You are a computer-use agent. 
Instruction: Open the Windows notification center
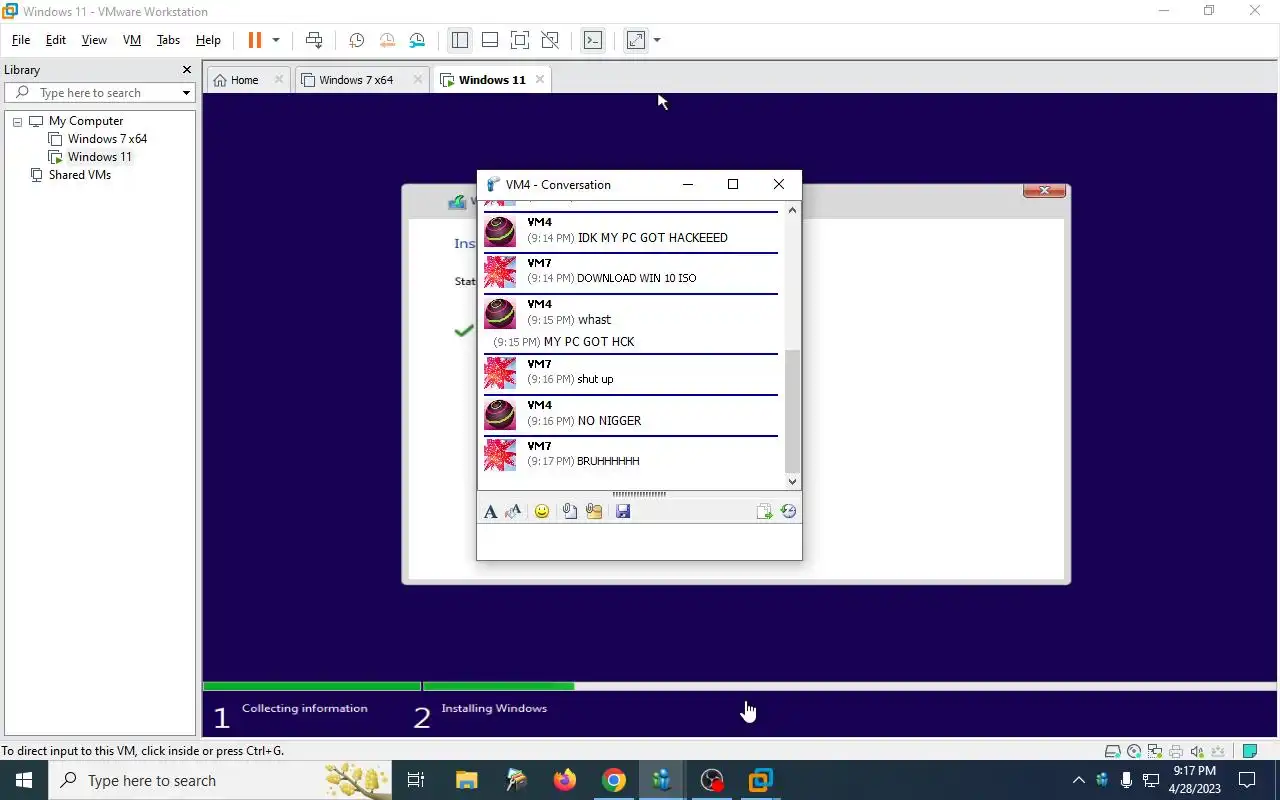pos(1247,780)
